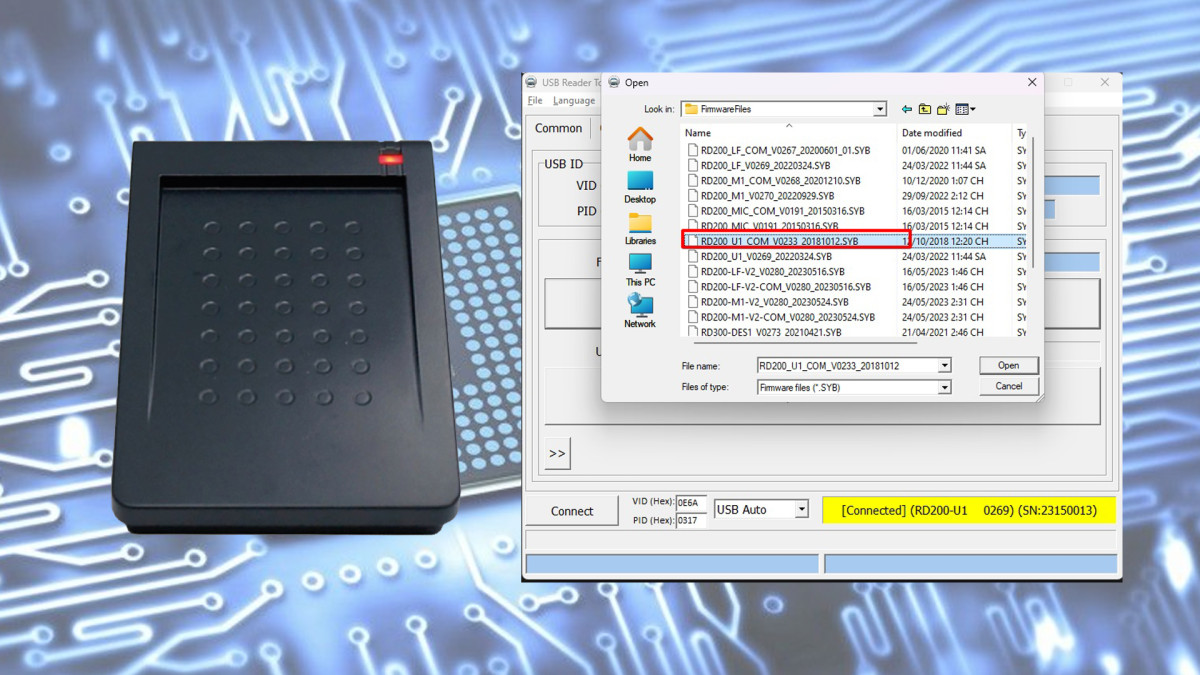Screen dimensions: 1200x675
Task: Expand the USB Auto connection dropdown
Action: [x=801, y=510]
